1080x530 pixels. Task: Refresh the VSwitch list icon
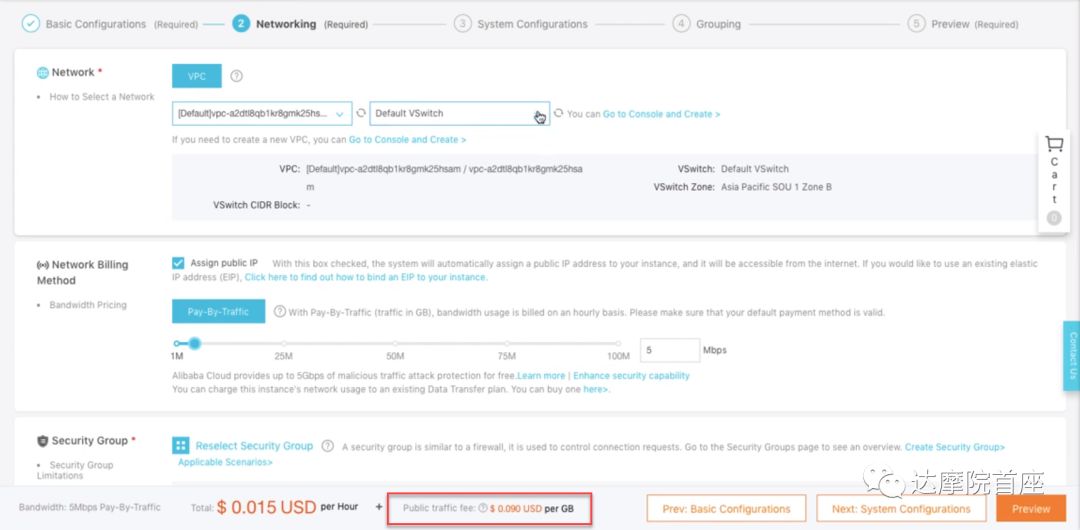(559, 114)
